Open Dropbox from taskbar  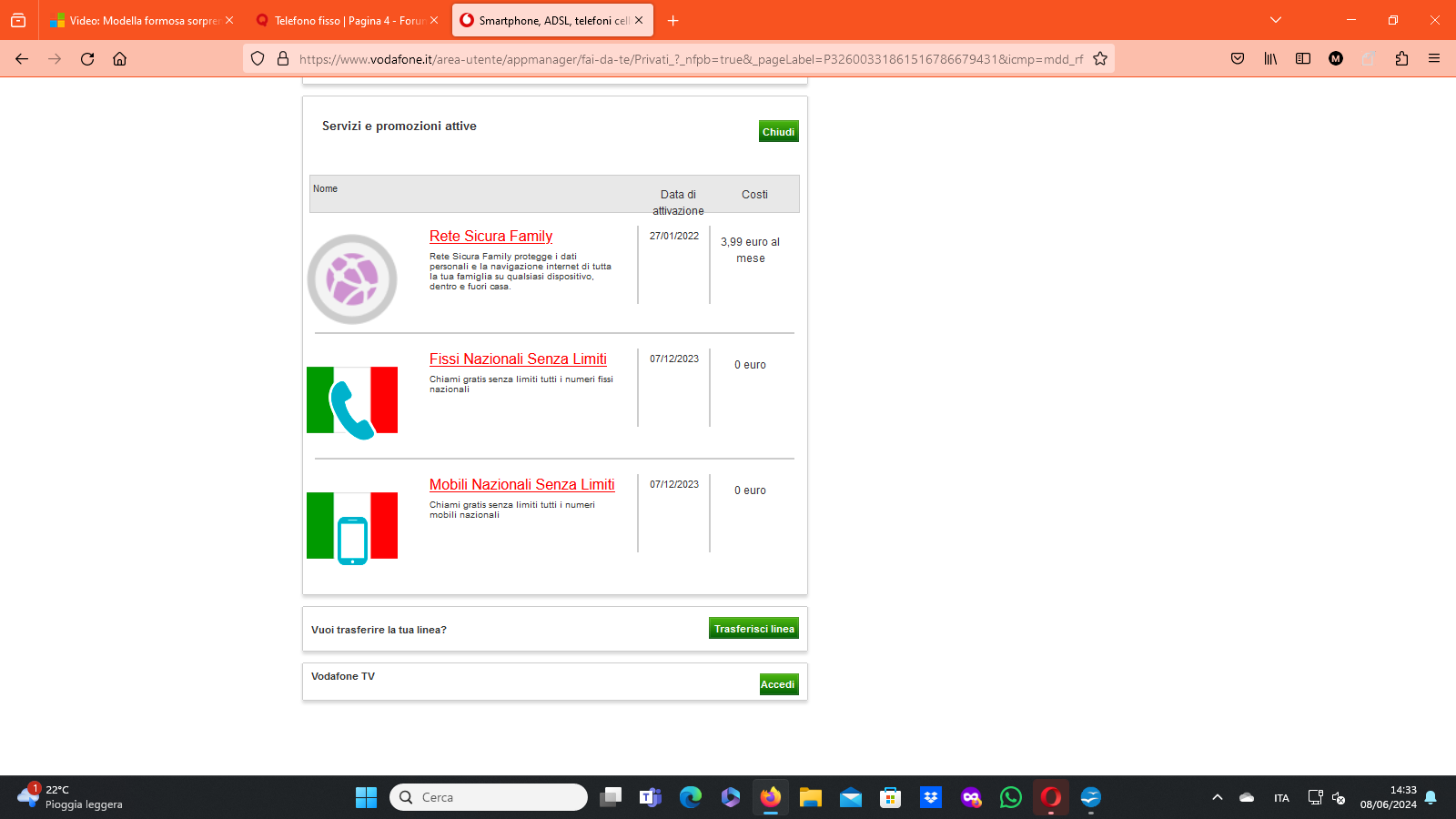click(x=930, y=798)
